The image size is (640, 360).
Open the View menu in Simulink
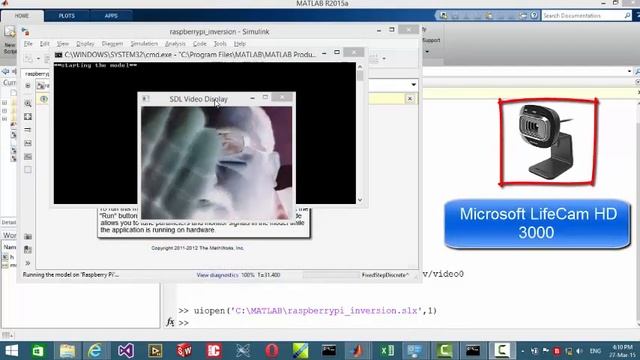click(62, 44)
